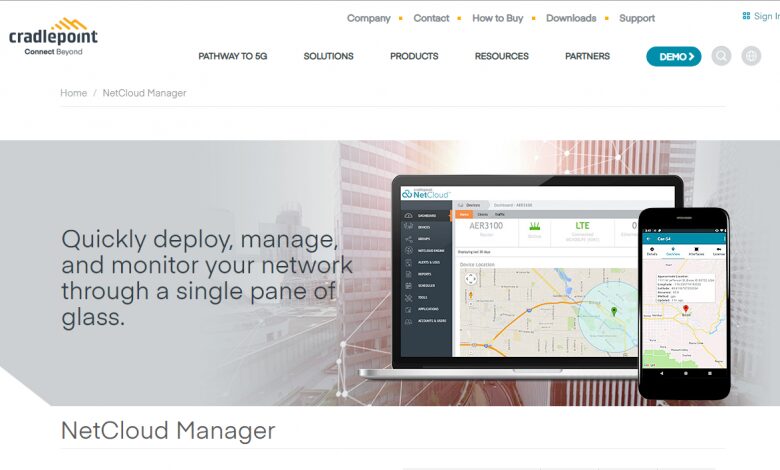
Task: Click the NetCloud Manager breadcrumb
Action: pos(144,93)
